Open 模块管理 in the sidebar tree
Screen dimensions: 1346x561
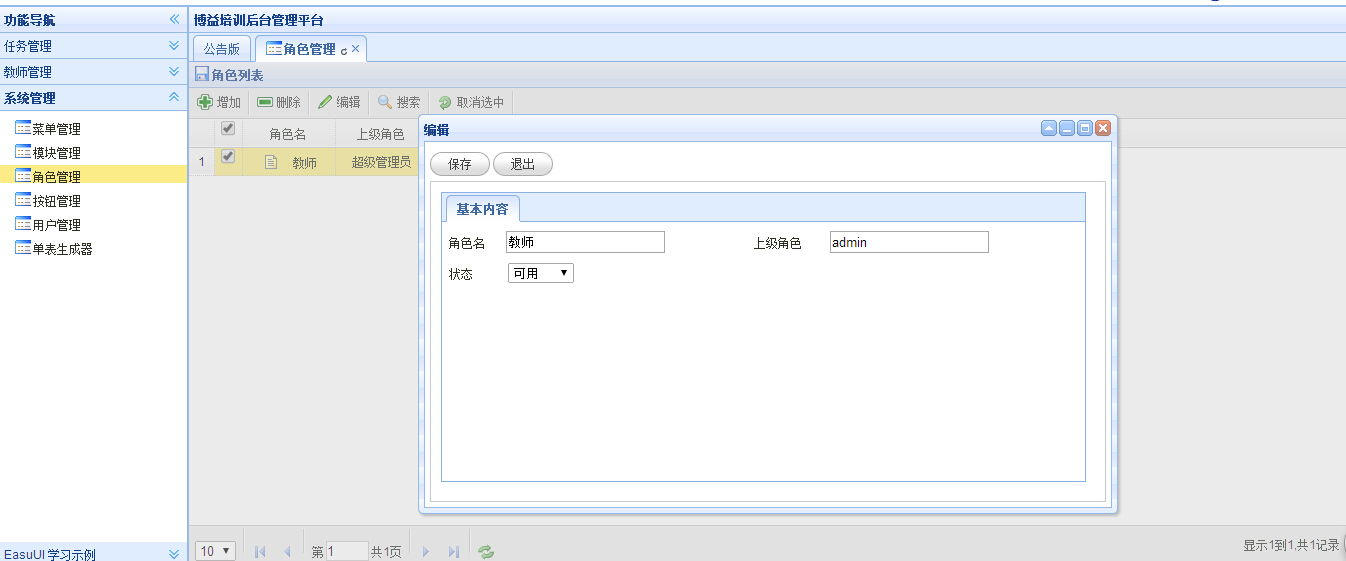coord(56,153)
